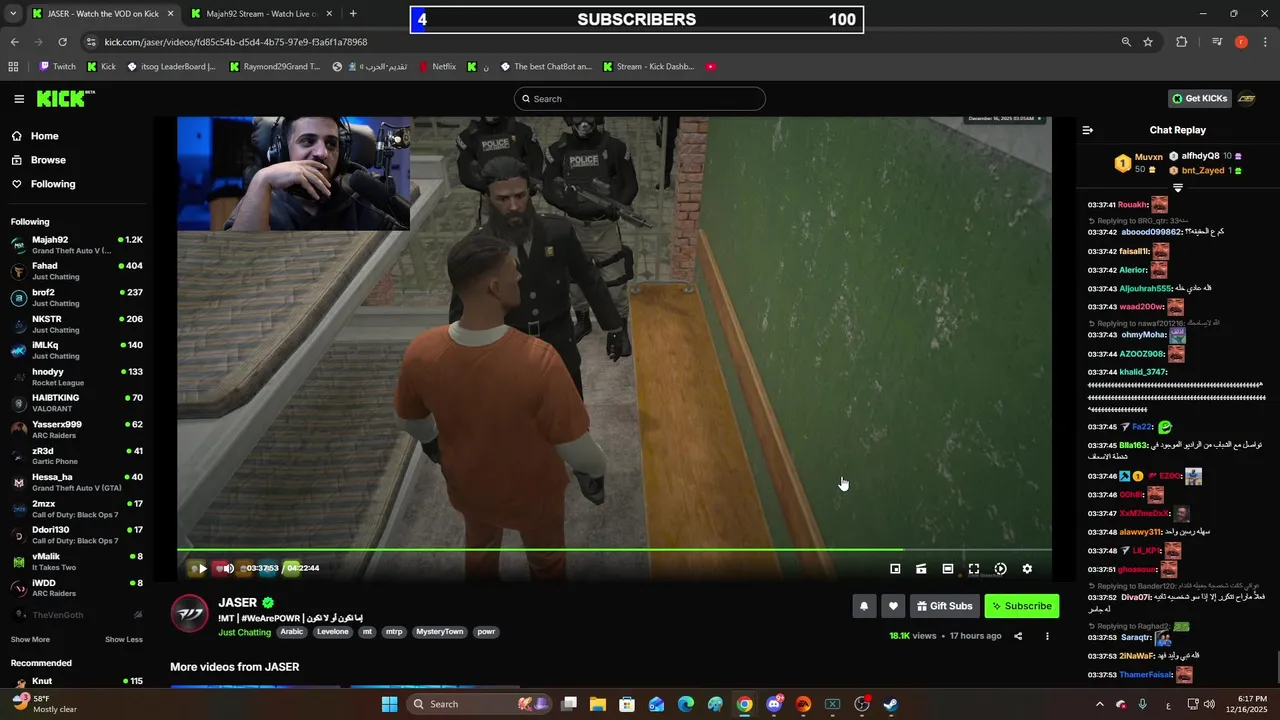Screen dimensions: 1280x720
Task: Share the video
Action: [1018, 636]
